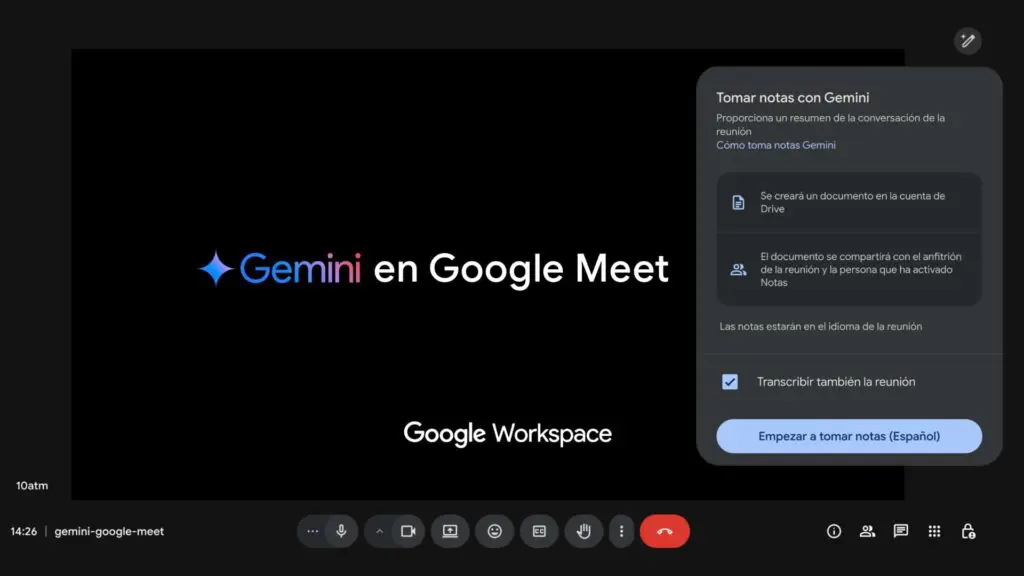Image resolution: width=1024 pixels, height=576 pixels.
Task: Open the activities grid icon
Action: coord(934,531)
